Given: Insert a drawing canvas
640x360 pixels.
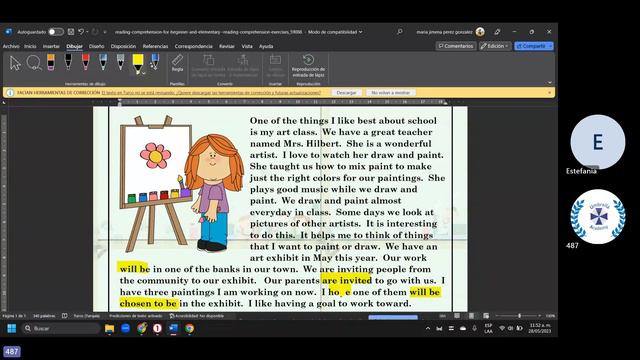Looking at the screenshot, I should [276, 65].
